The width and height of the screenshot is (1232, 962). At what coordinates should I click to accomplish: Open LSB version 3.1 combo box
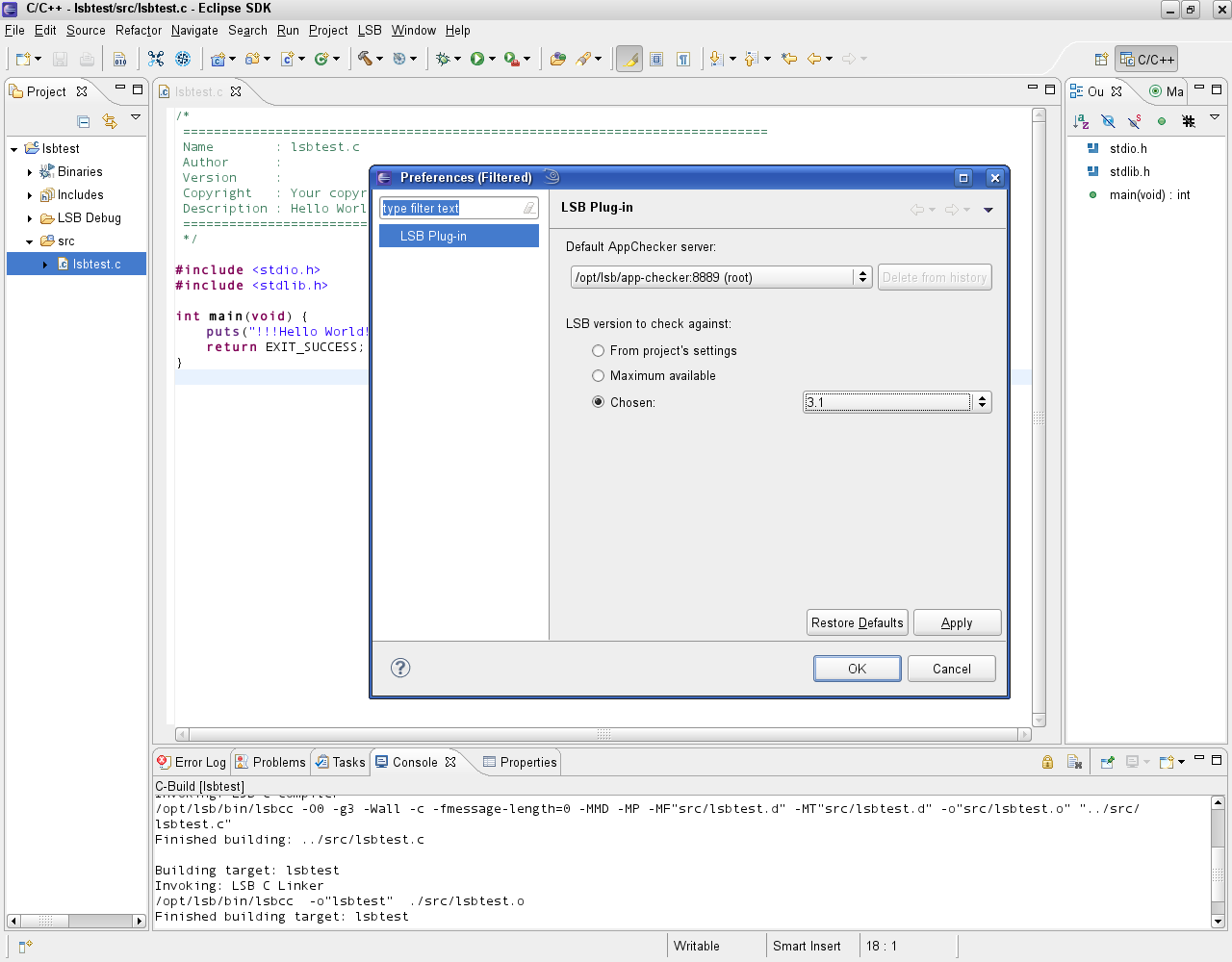click(x=897, y=402)
